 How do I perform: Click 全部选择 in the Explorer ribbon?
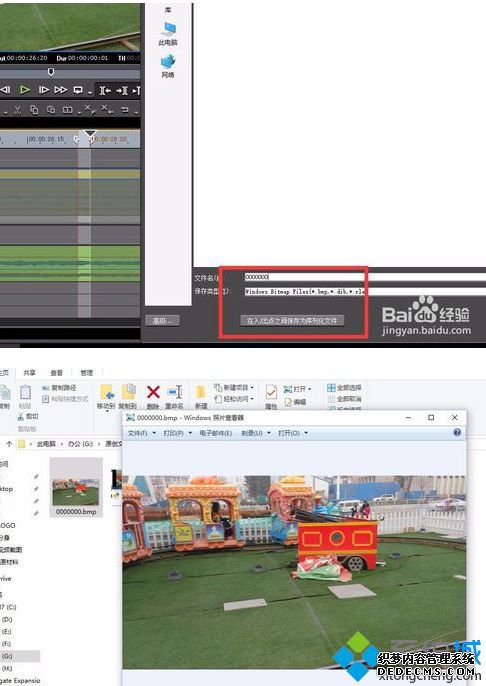(x=344, y=388)
